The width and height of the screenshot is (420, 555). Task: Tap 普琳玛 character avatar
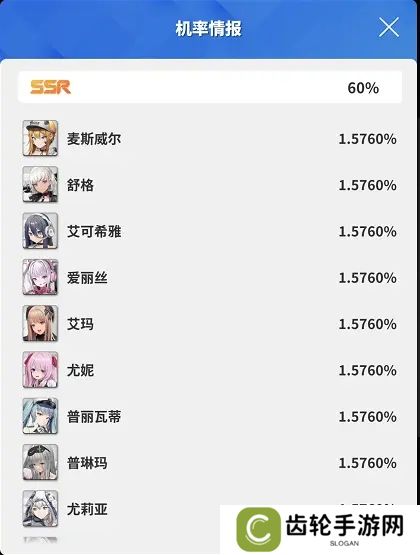[x=40, y=463]
